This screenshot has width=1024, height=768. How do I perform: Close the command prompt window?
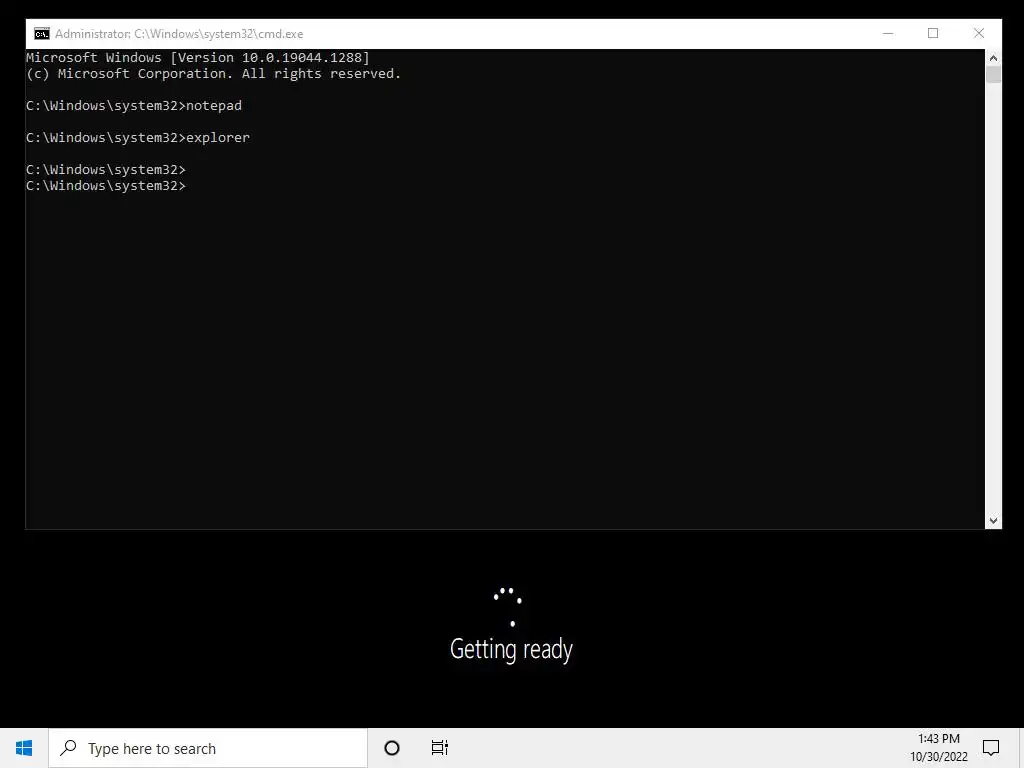click(978, 33)
